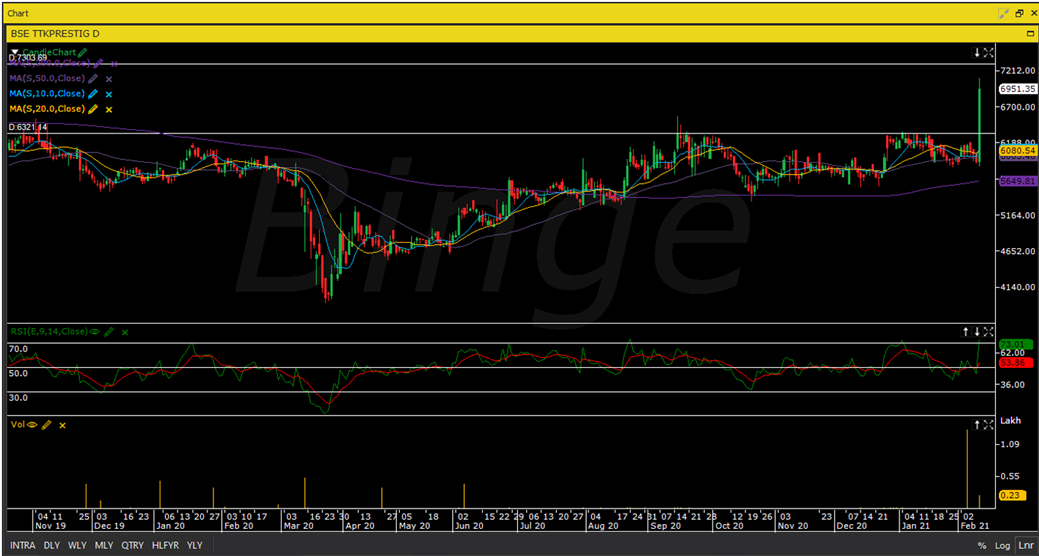Edit the CandleChart settings with pencil icon
The height and width of the screenshot is (556, 1039).
82,52
